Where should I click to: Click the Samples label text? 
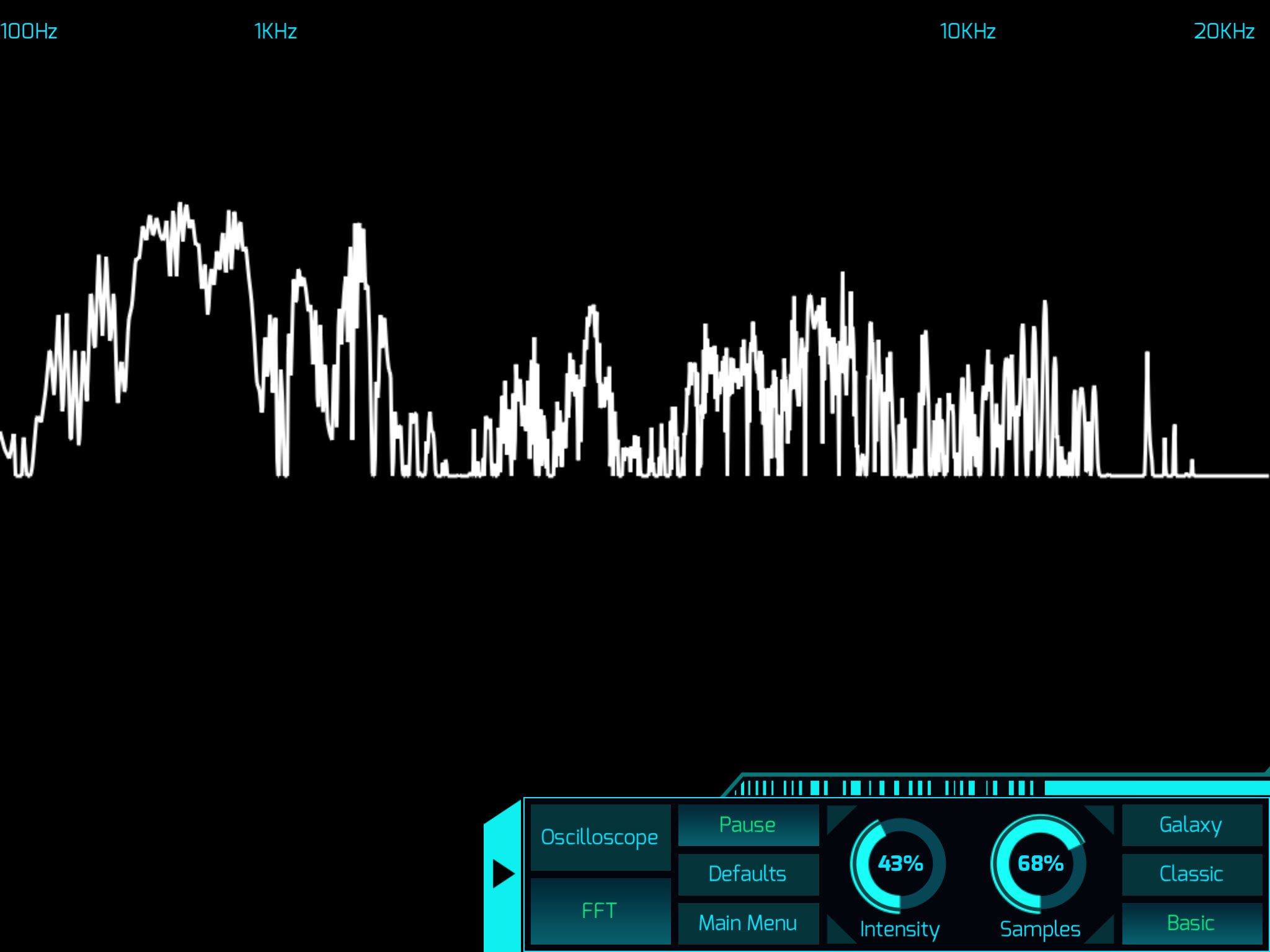click(1040, 929)
